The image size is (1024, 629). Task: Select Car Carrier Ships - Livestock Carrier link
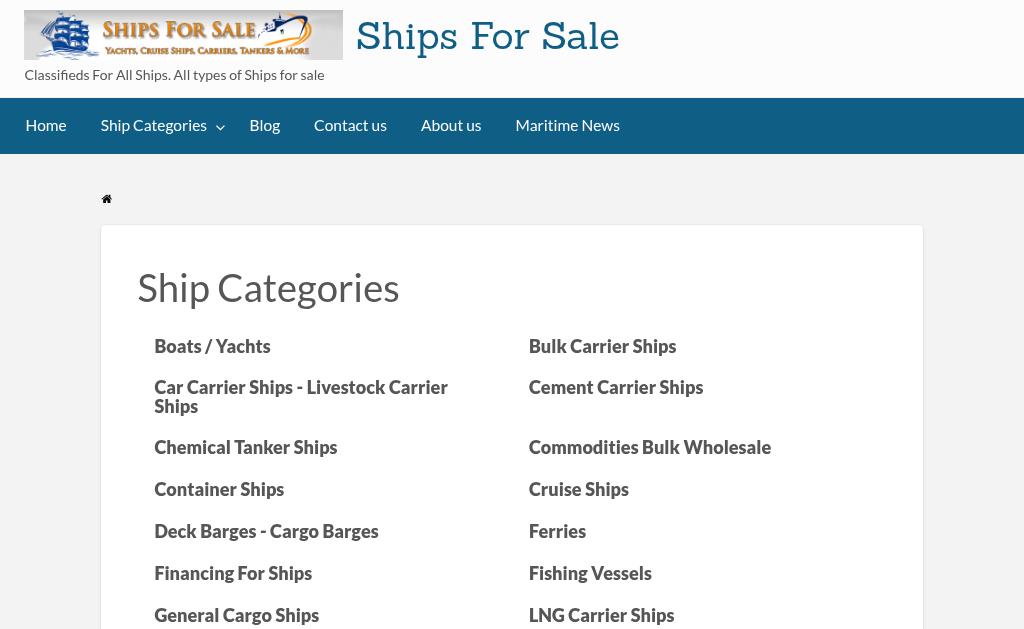point(301,396)
